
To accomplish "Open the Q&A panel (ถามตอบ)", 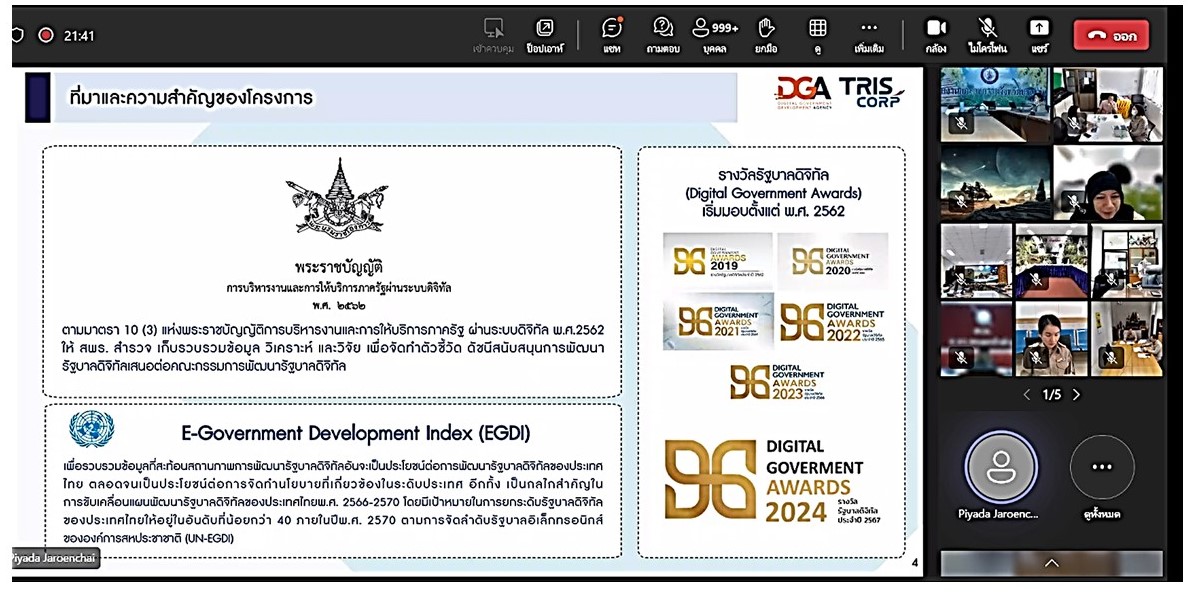I will point(663,35).
